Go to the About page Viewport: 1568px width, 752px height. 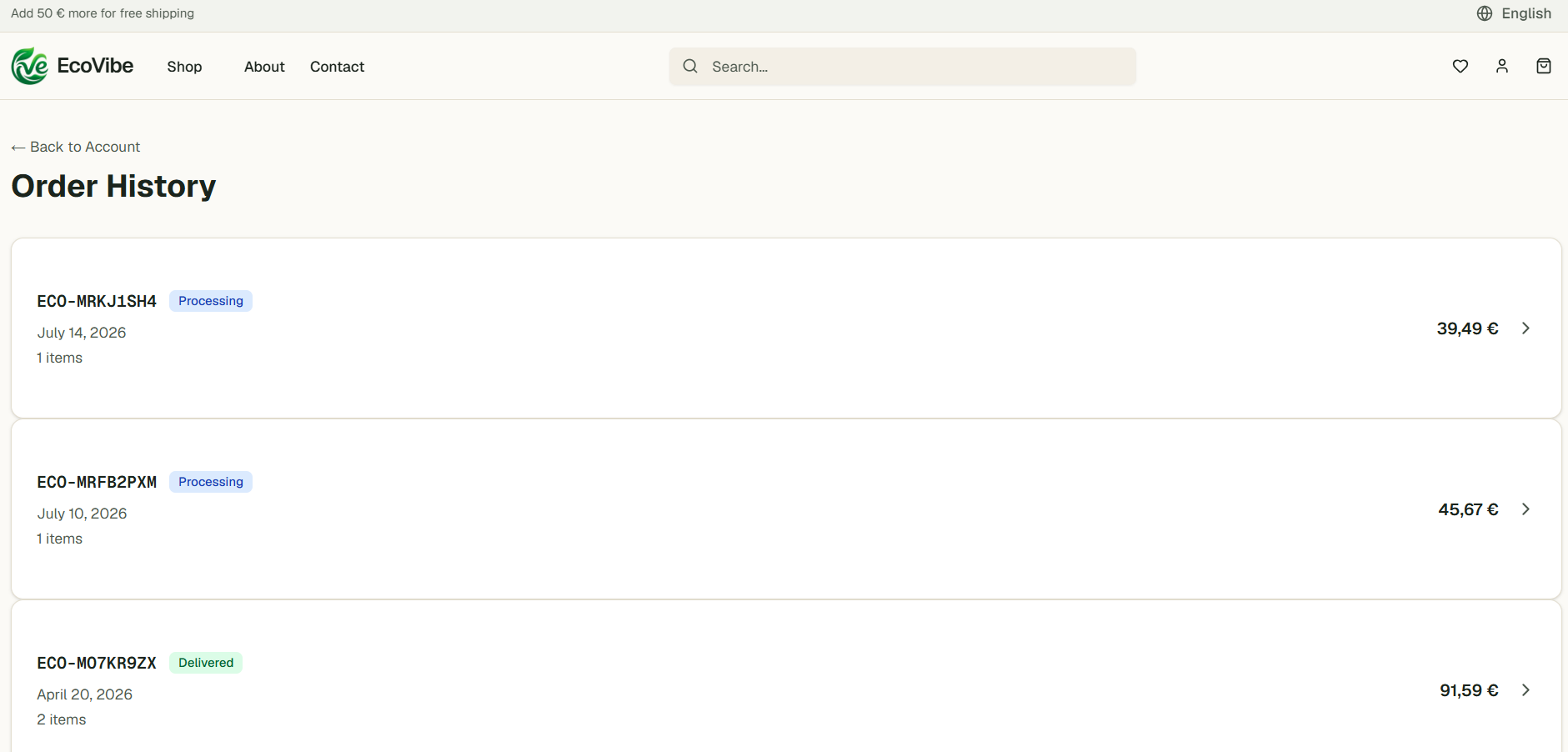pos(264,67)
